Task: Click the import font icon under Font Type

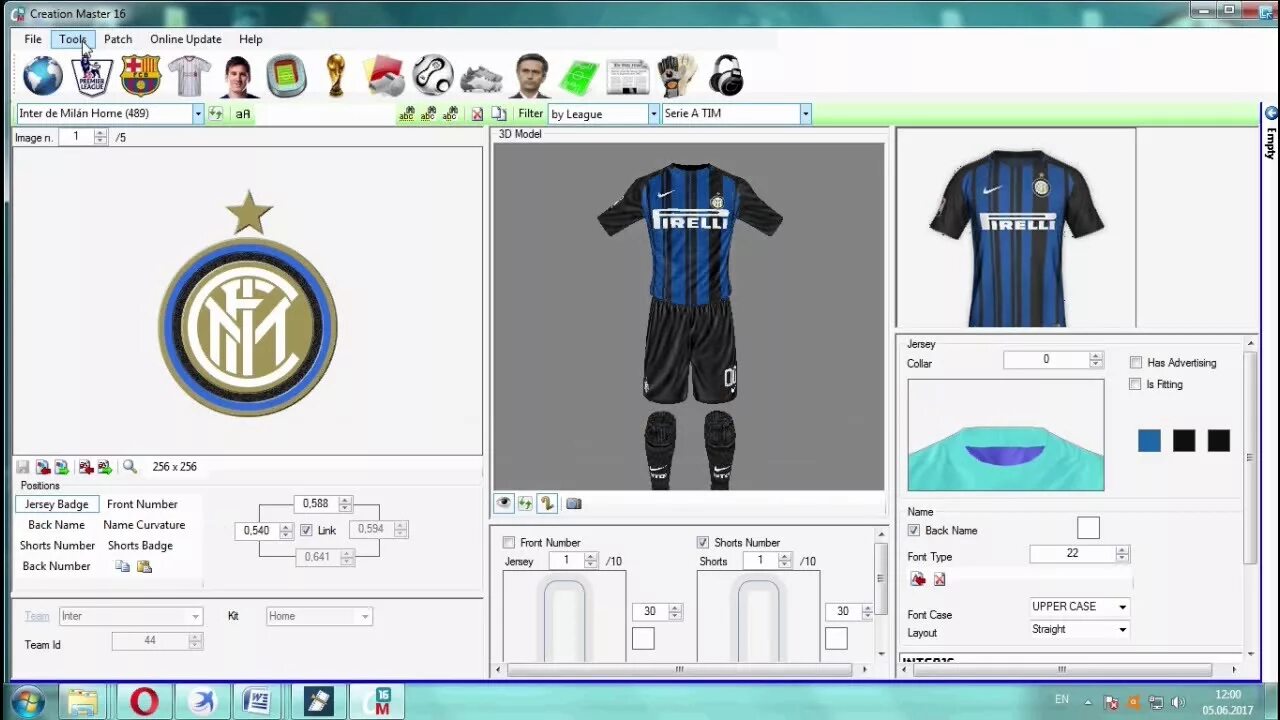Action: click(918, 579)
